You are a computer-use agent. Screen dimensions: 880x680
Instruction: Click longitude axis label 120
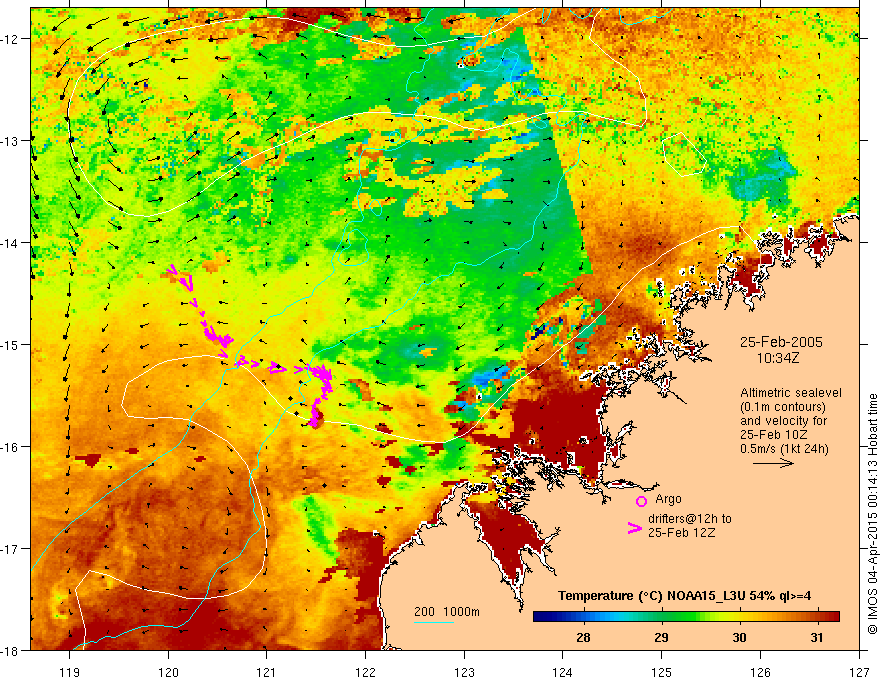(x=168, y=672)
